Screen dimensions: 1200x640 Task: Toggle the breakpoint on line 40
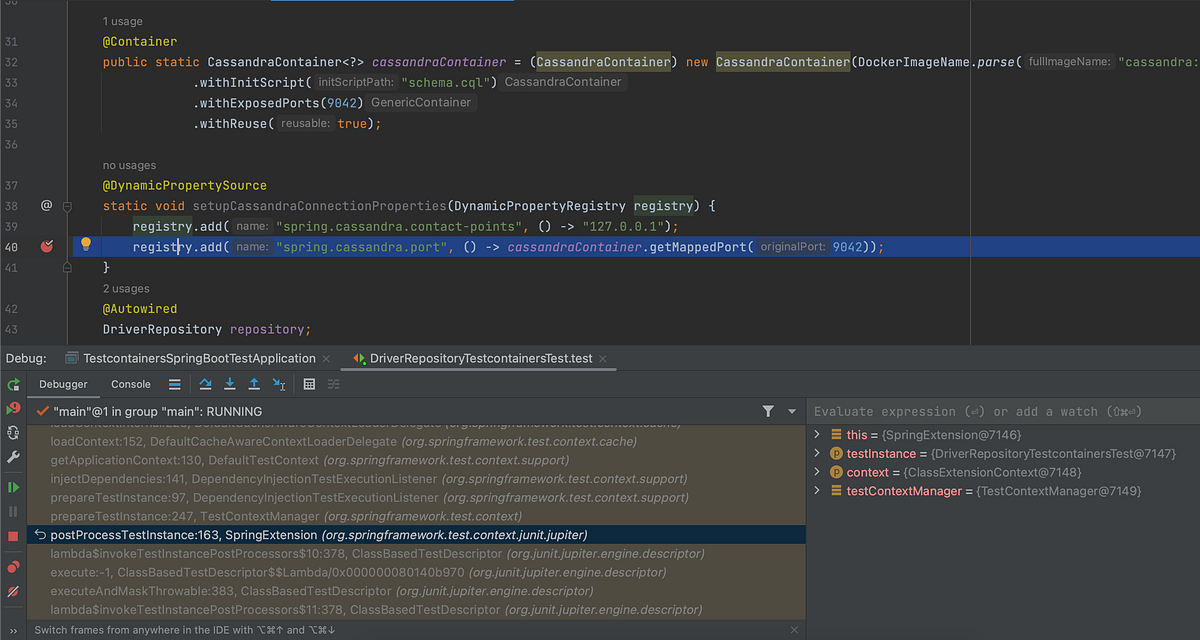[x=46, y=246]
